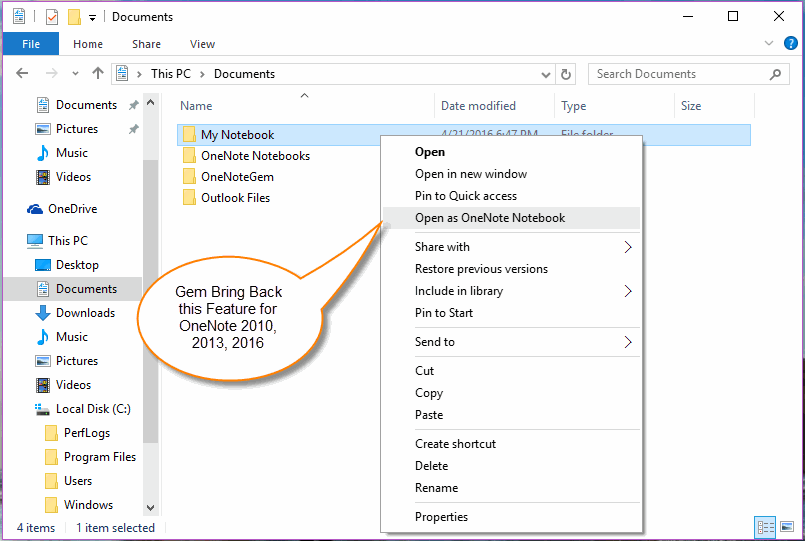
Task: Choose Open in new window
Action: (x=511, y=174)
